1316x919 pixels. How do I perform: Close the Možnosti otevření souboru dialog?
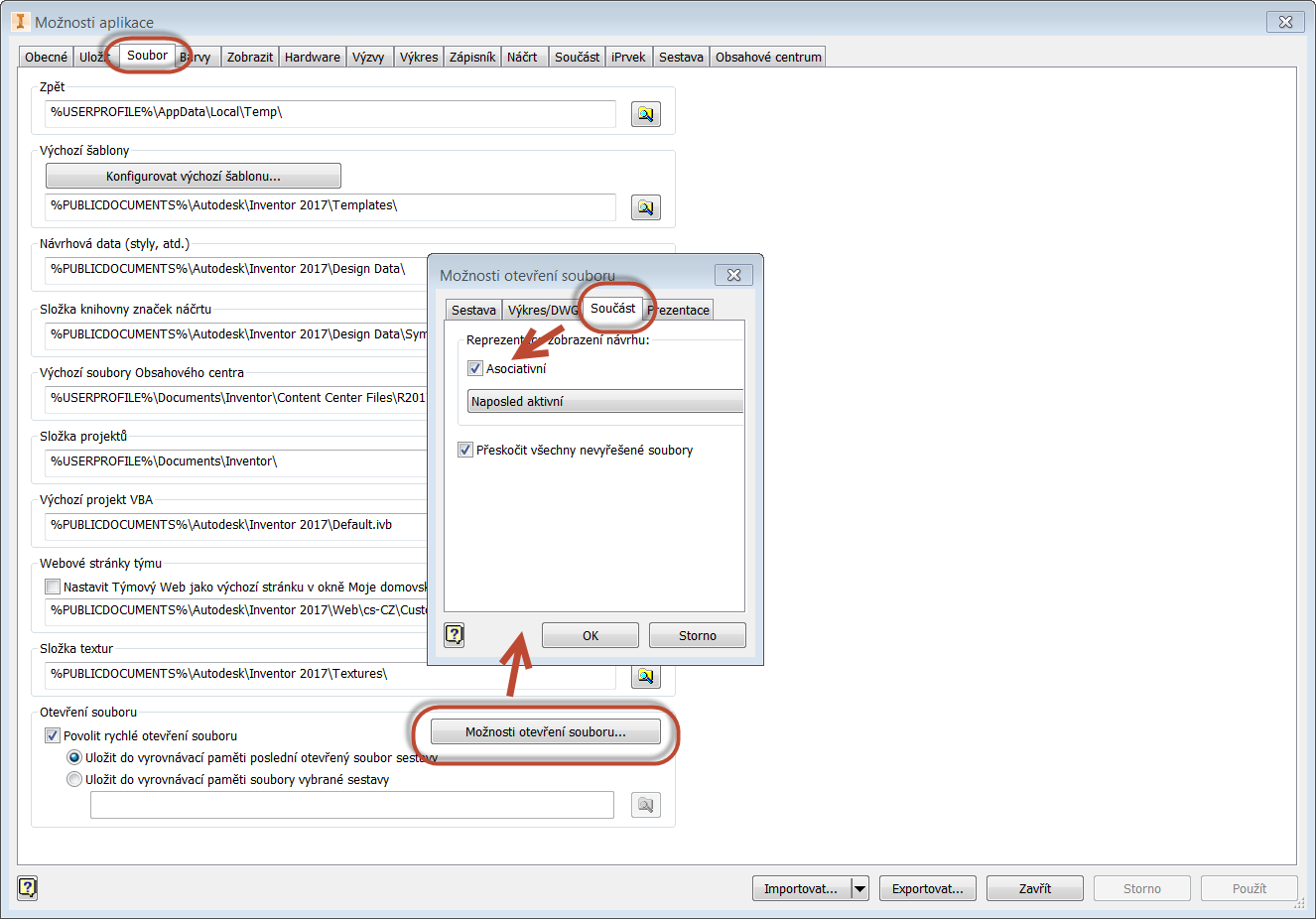733,275
